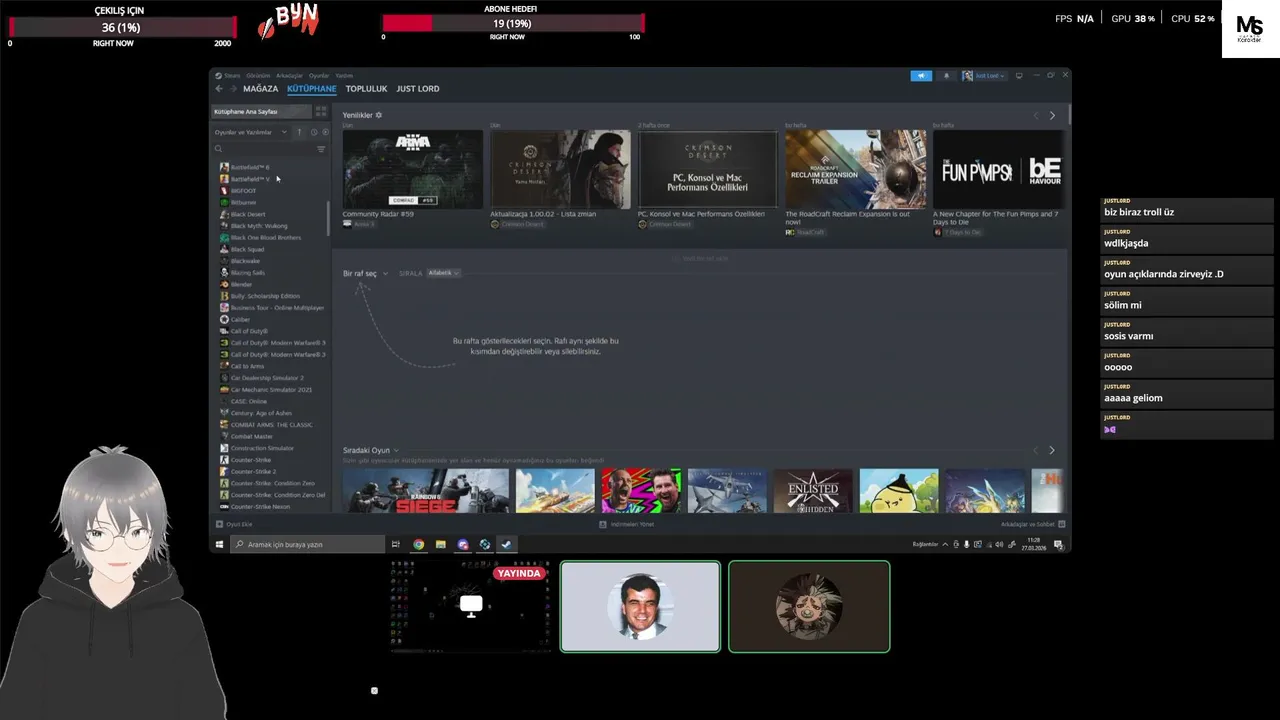Open the Rainbow Six Siege game tile
This screenshot has height=720, width=1280.
(425, 491)
